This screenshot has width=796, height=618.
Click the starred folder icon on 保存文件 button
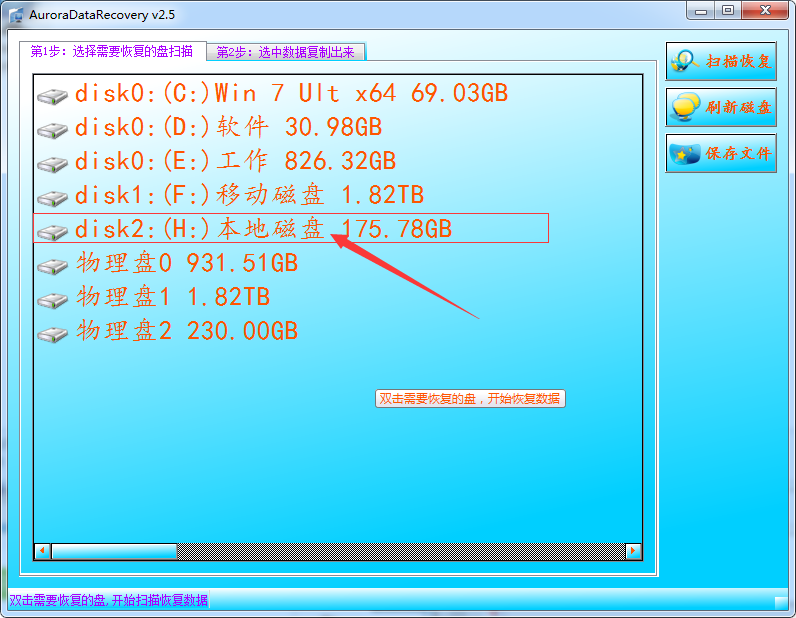[685, 153]
